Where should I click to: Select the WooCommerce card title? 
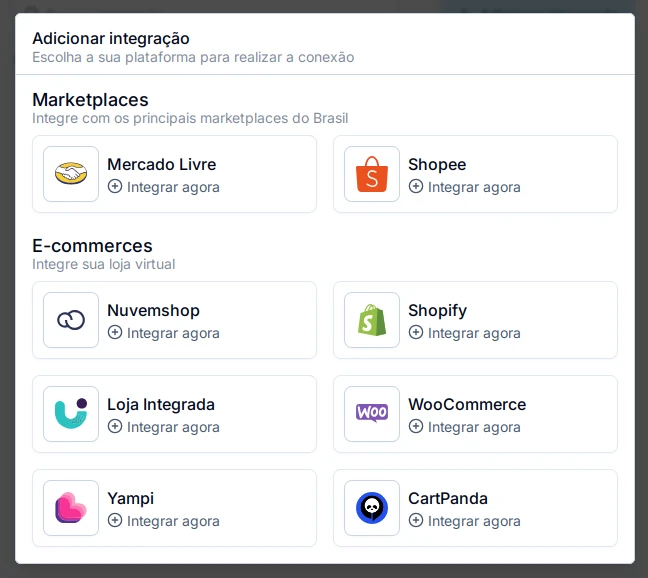(467, 404)
